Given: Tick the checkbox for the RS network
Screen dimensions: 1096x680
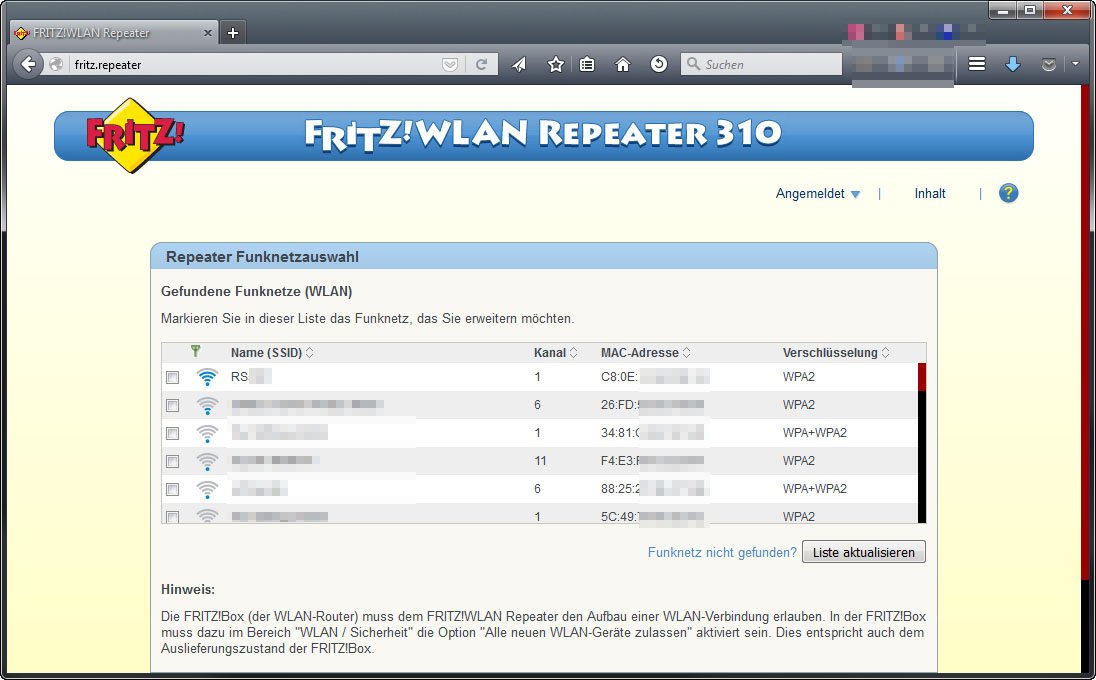Looking at the screenshot, I should (173, 377).
